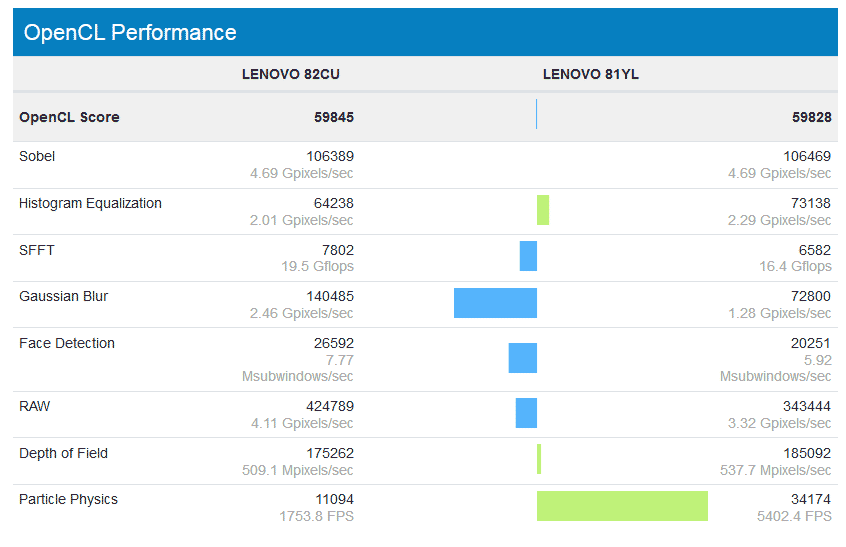
Task: Click the 5.92 Msubwindows/sec value
Action: tap(775, 368)
